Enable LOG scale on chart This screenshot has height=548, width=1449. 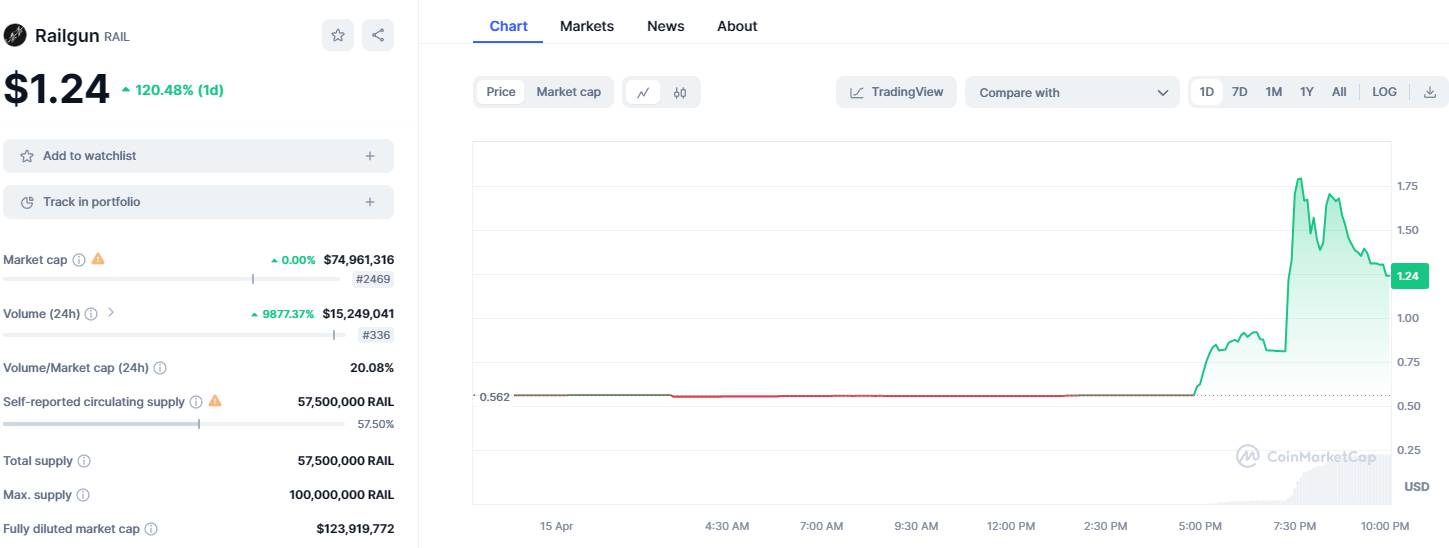(x=1384, y=92)
